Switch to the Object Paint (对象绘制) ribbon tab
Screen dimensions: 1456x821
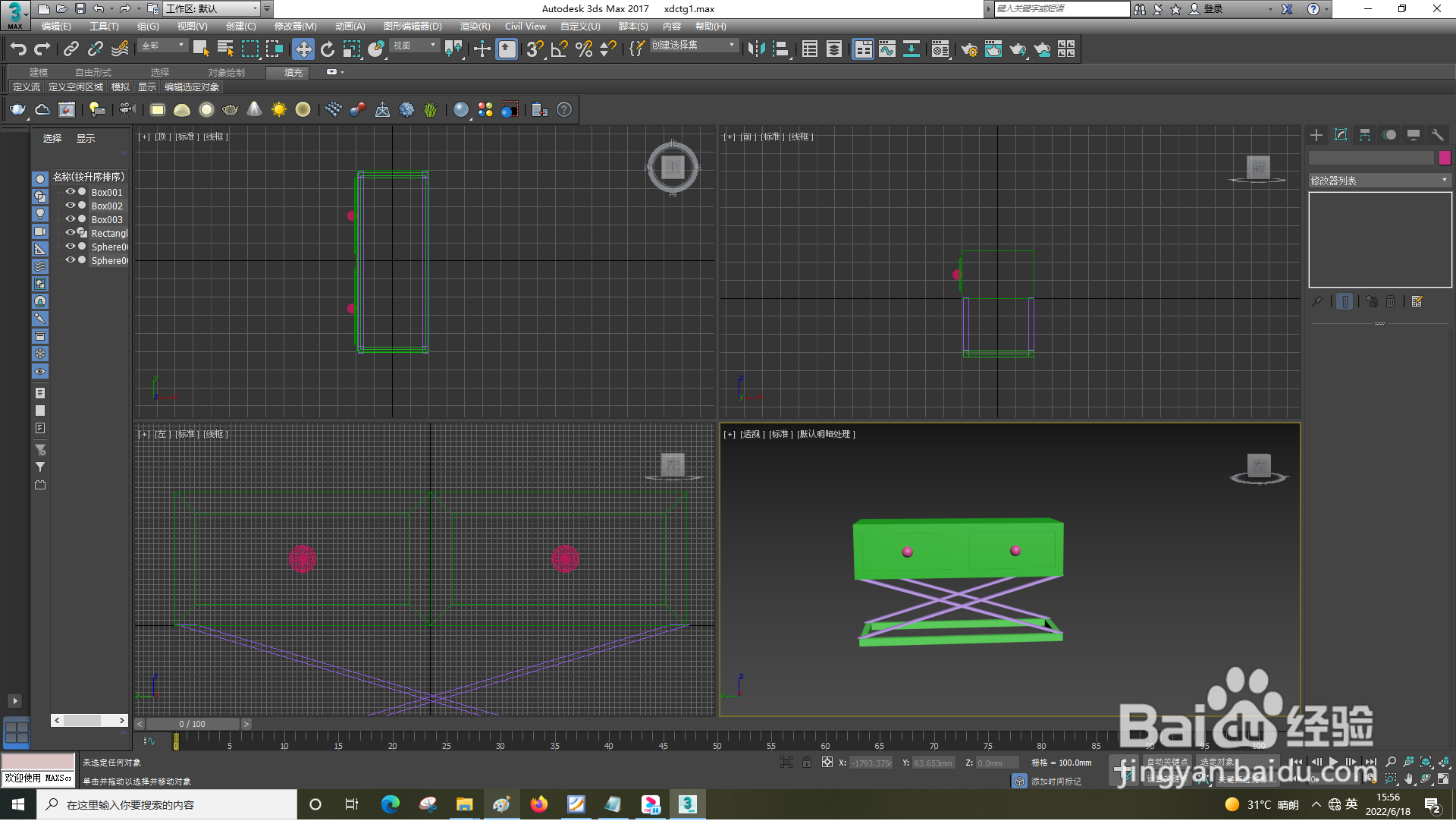pos(226,73)
